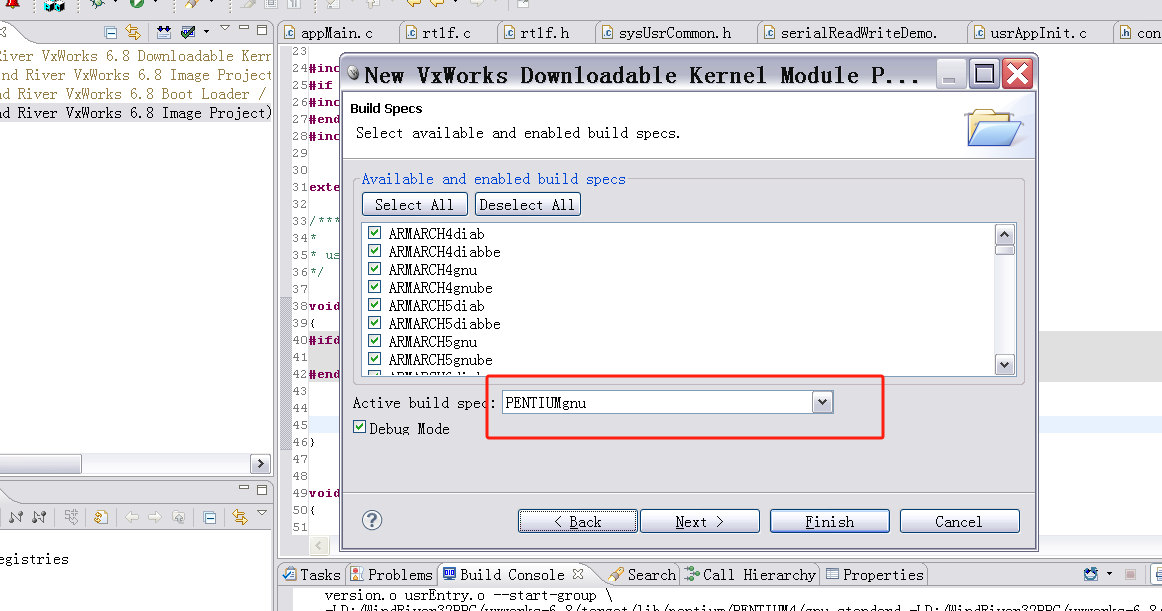Open help for the Build Specs wizard
This screenshot has height=611, width=1162.
(x=372, y=521)
